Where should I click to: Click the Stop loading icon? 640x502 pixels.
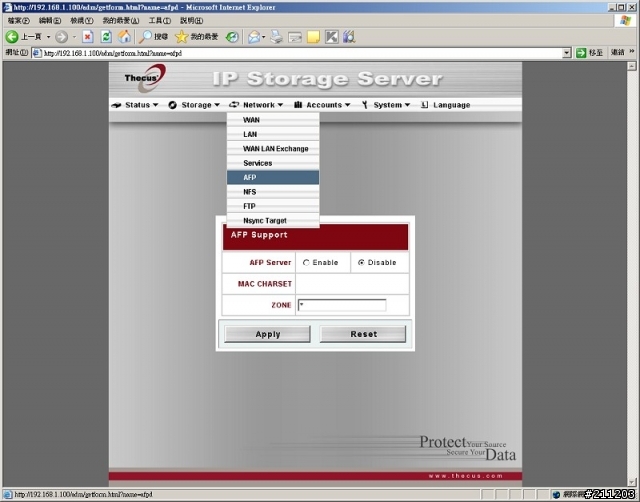point(87,37)
